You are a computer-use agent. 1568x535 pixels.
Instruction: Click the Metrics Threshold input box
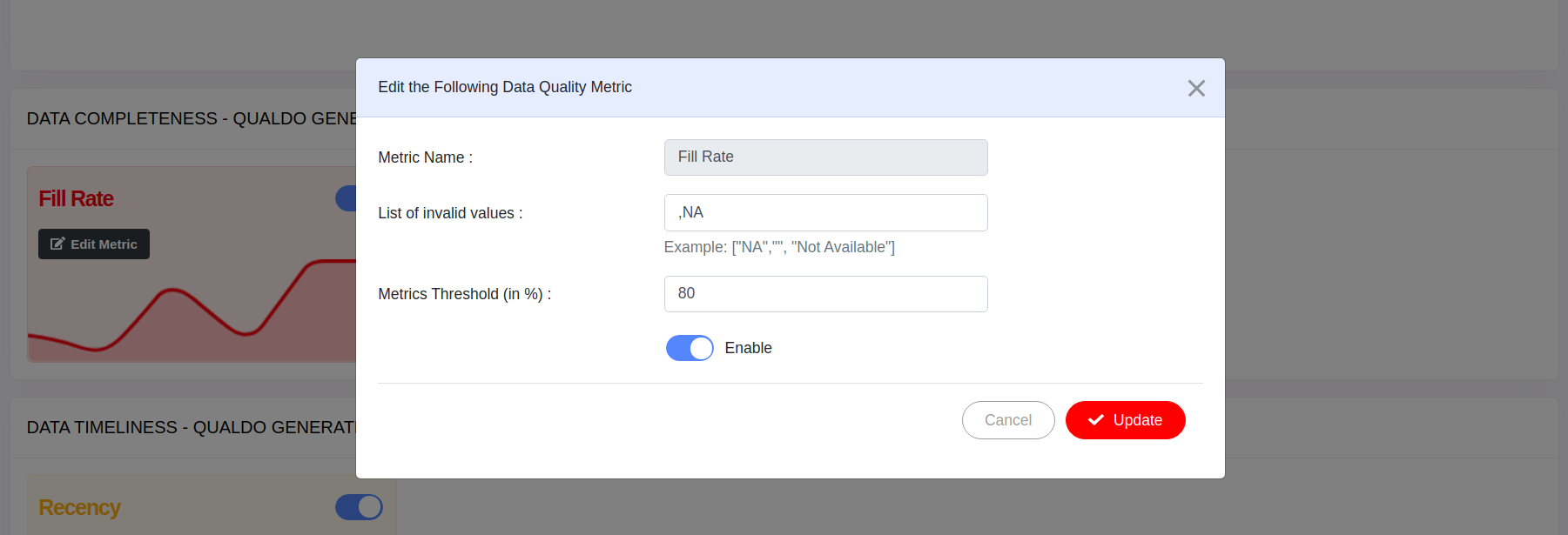[825, 294]
